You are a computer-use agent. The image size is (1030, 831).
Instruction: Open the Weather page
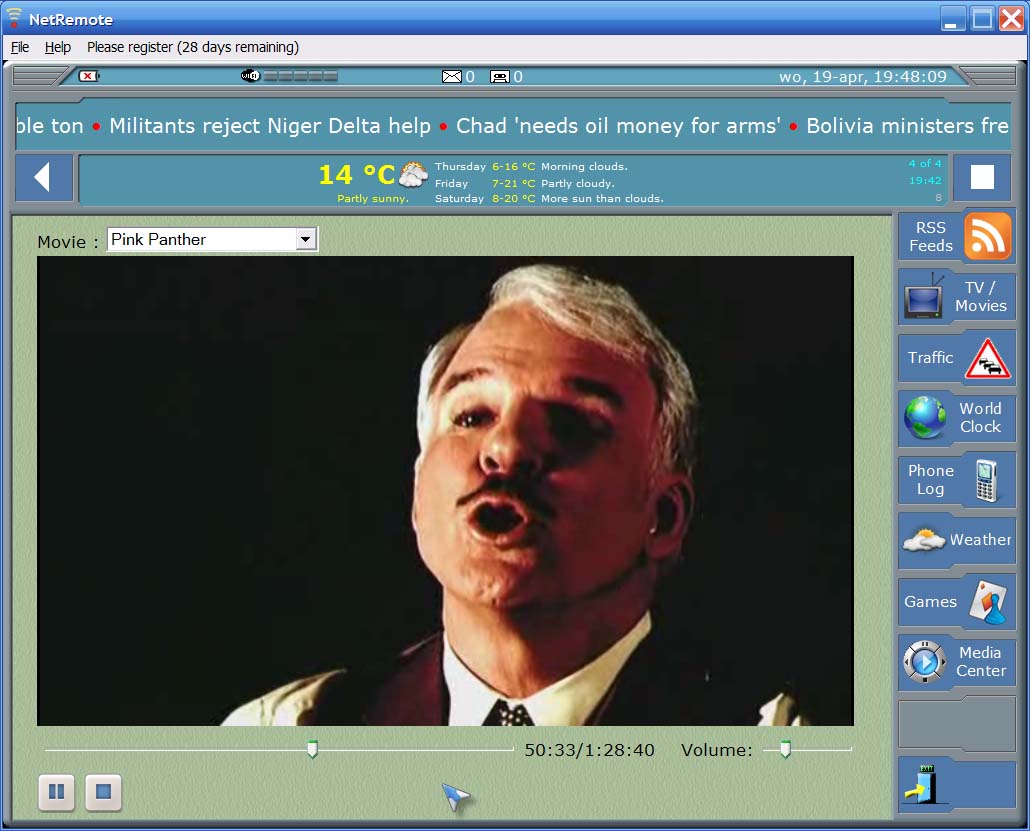956,540
